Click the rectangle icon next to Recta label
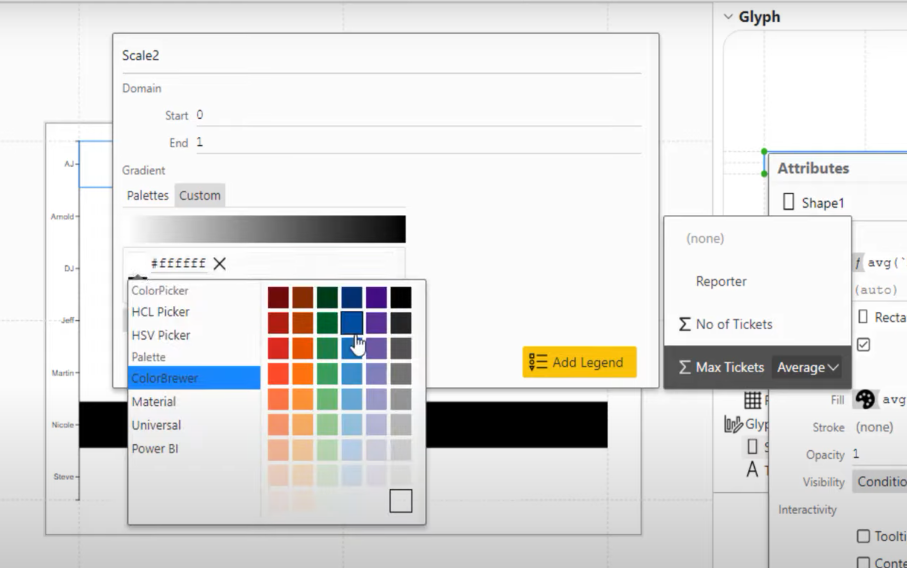Viewport: 907px width, 568px height. pyautogui.click(x=863, y=317)
